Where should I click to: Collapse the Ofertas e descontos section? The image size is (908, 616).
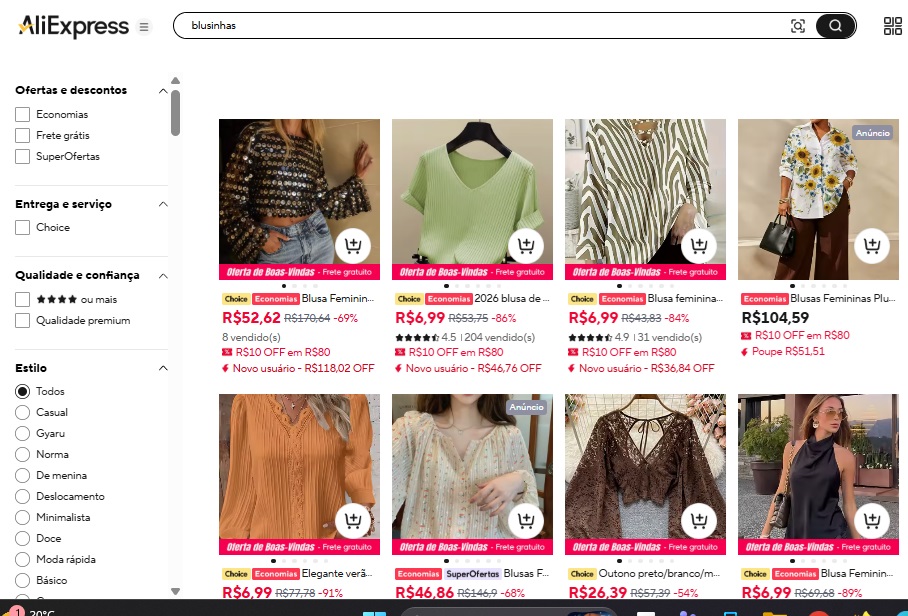click(163, 91)
